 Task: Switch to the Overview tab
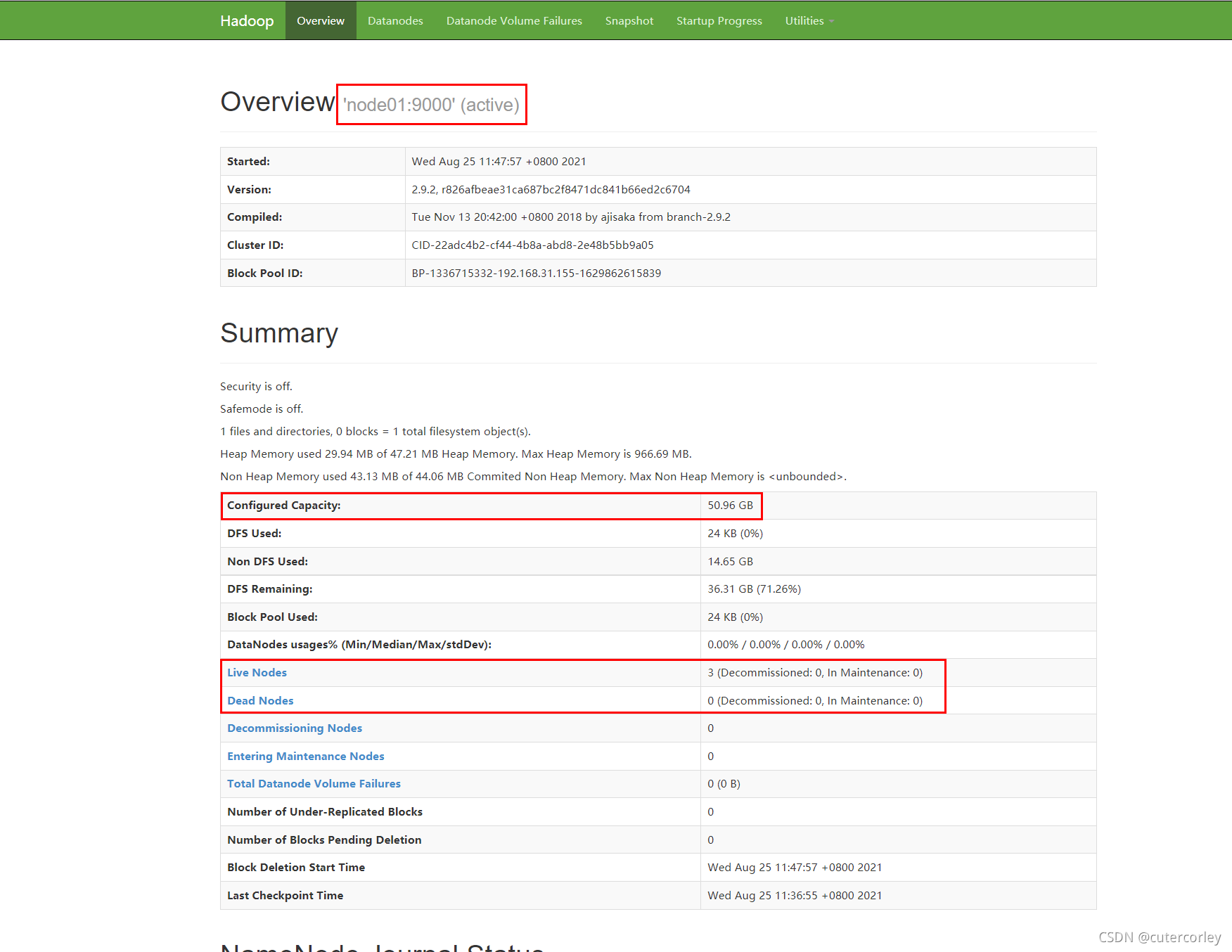coord(321,20)
